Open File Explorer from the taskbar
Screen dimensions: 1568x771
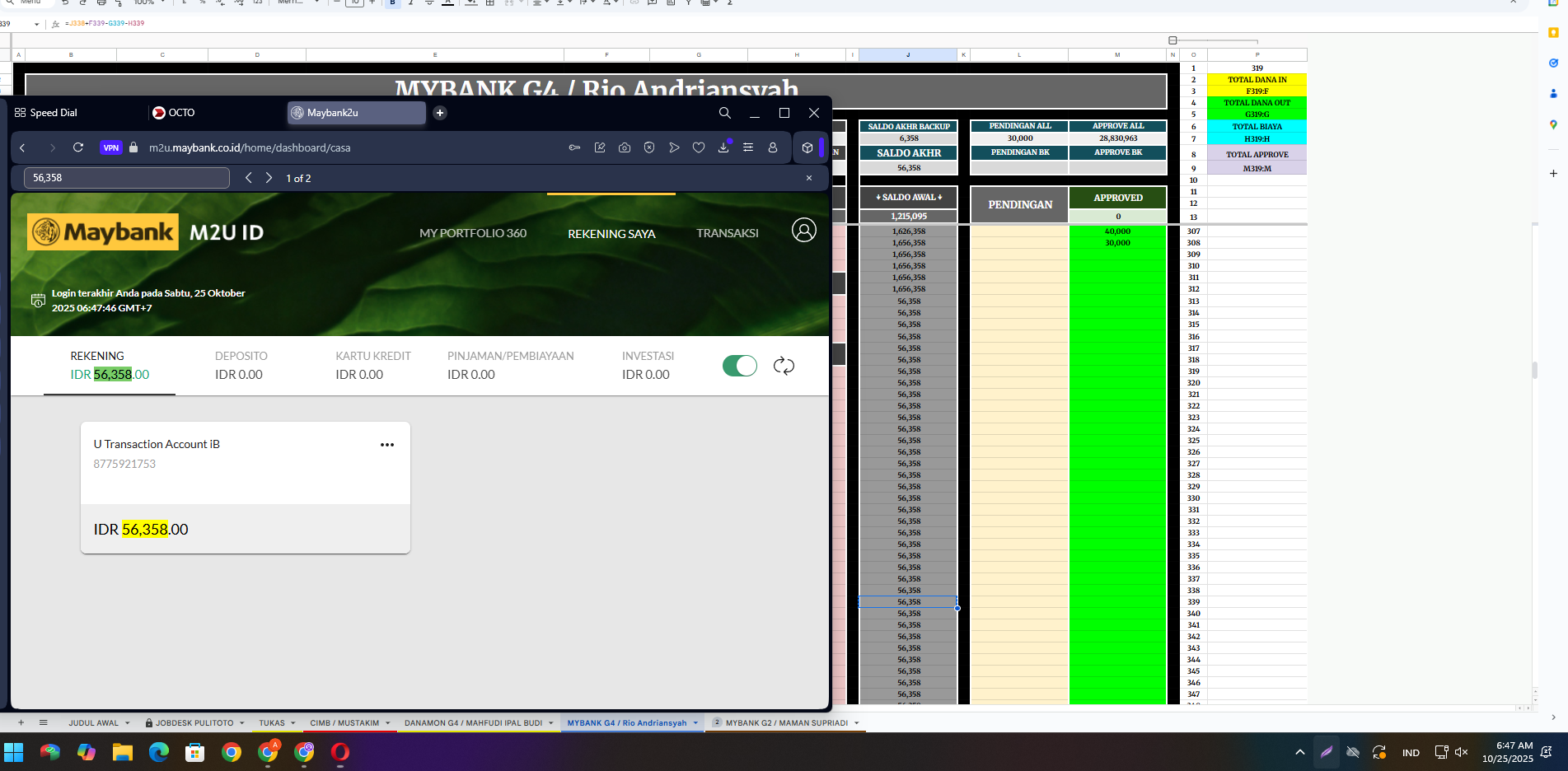click(123, 752)
